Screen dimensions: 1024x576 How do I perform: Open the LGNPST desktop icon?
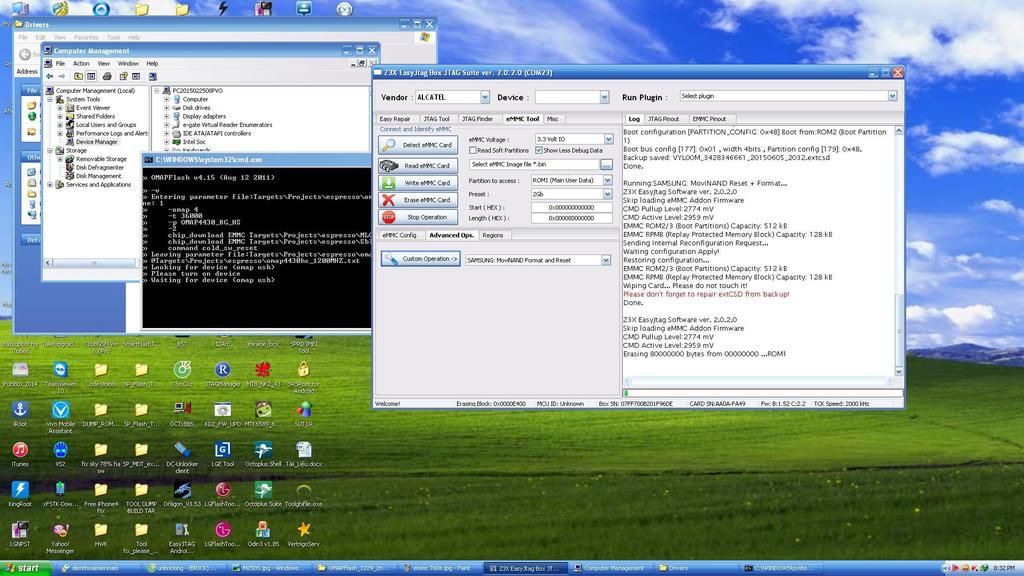click(x=20, y=534)
